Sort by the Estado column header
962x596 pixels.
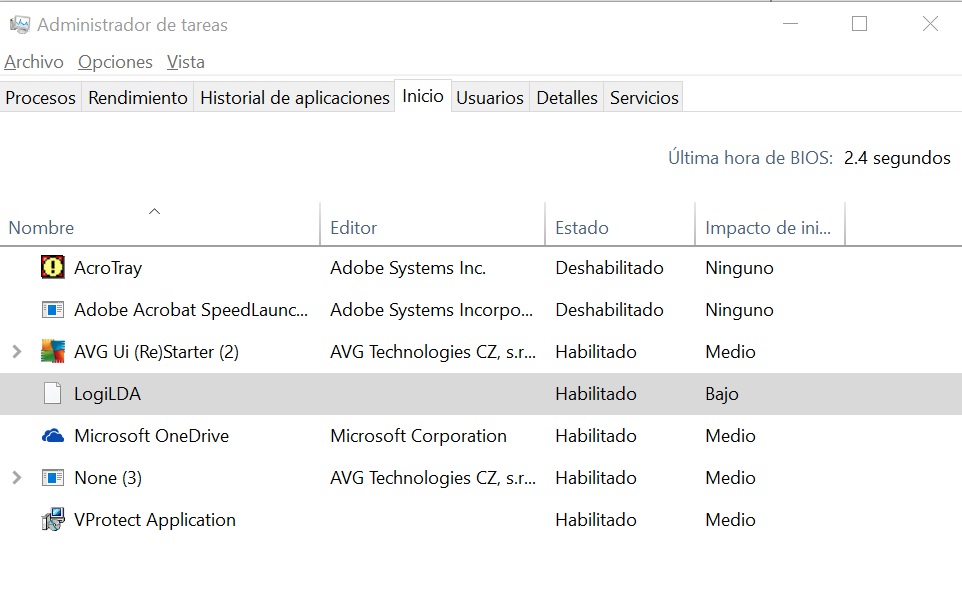click(582, 228)
